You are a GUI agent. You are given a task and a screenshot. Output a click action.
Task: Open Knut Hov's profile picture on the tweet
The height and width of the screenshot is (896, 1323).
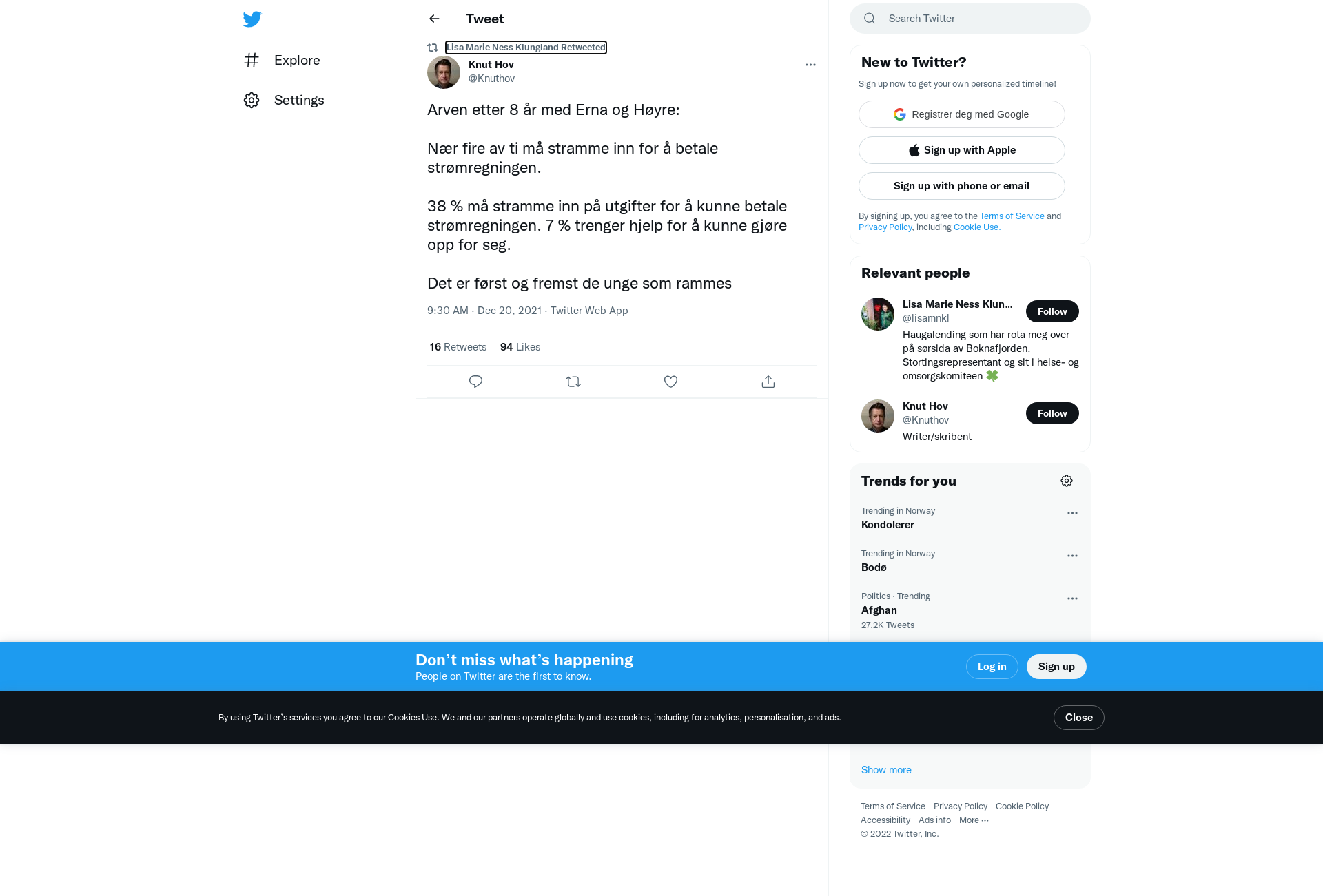444,72
